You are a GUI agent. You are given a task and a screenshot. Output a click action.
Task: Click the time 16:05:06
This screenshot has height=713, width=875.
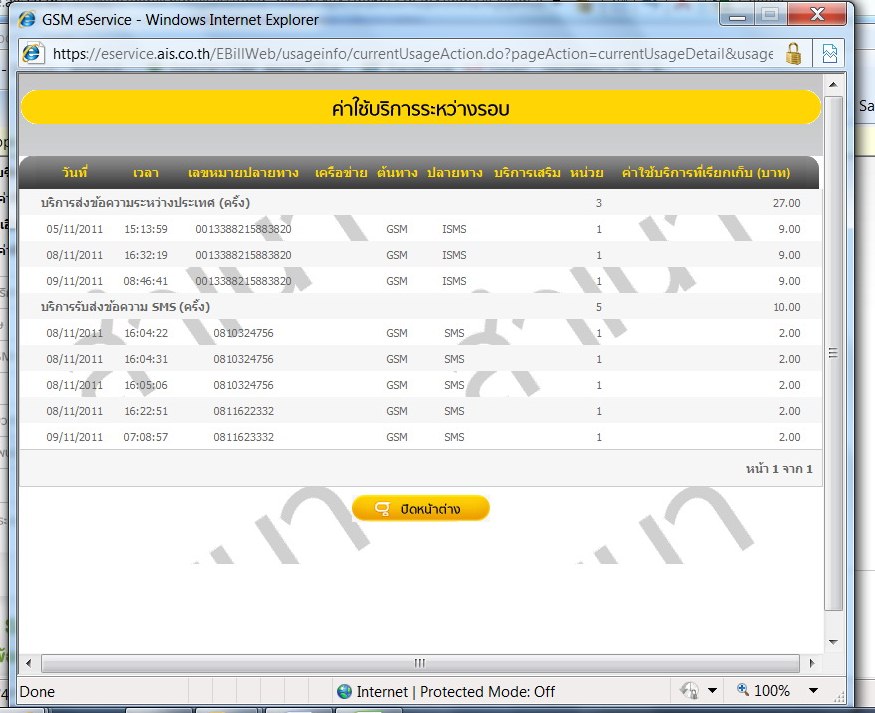146,386
